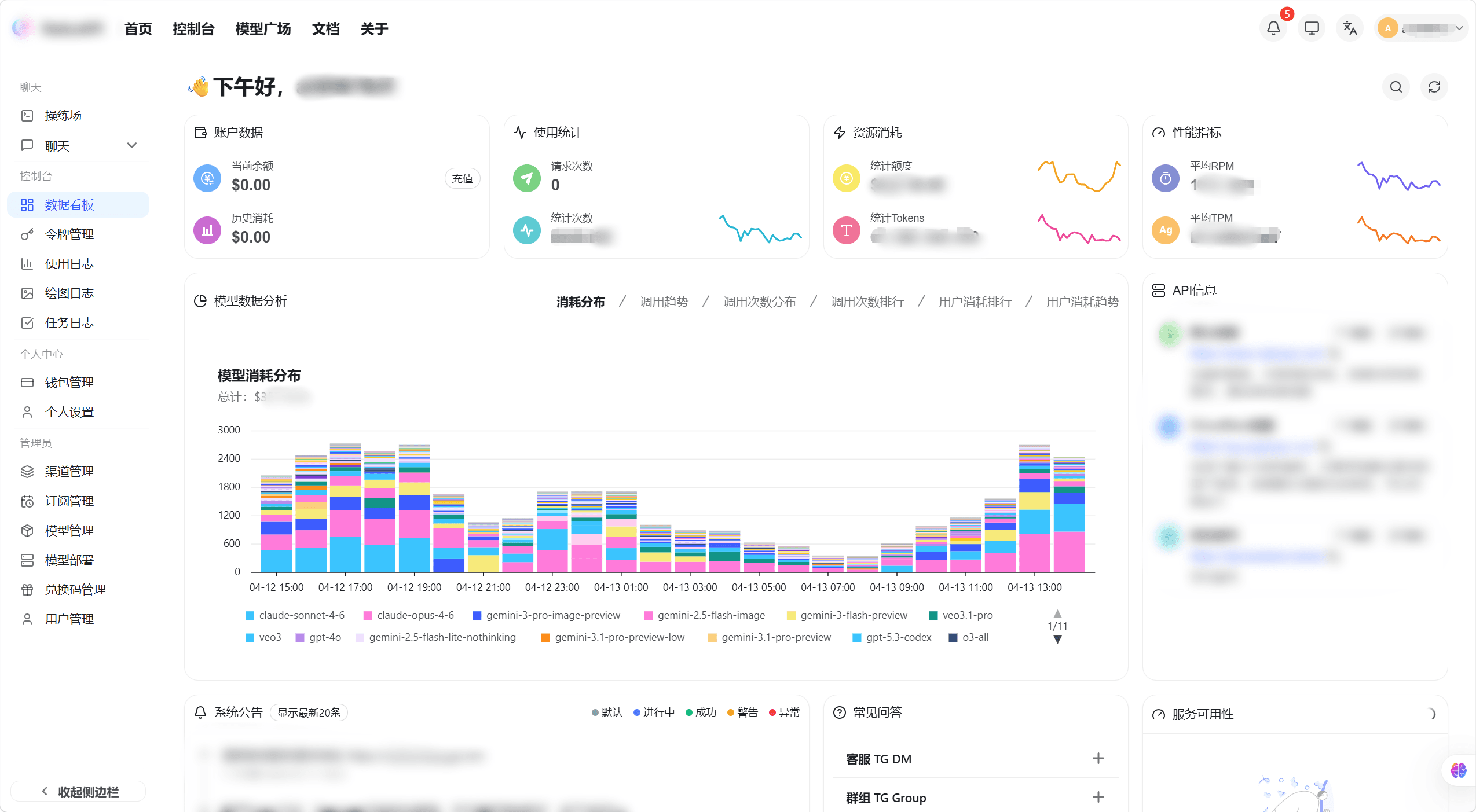The height and width of the screenshot is (812, 1476).
Task: Click the dashboard search magnifier icon
Action: click(1395, 87)
